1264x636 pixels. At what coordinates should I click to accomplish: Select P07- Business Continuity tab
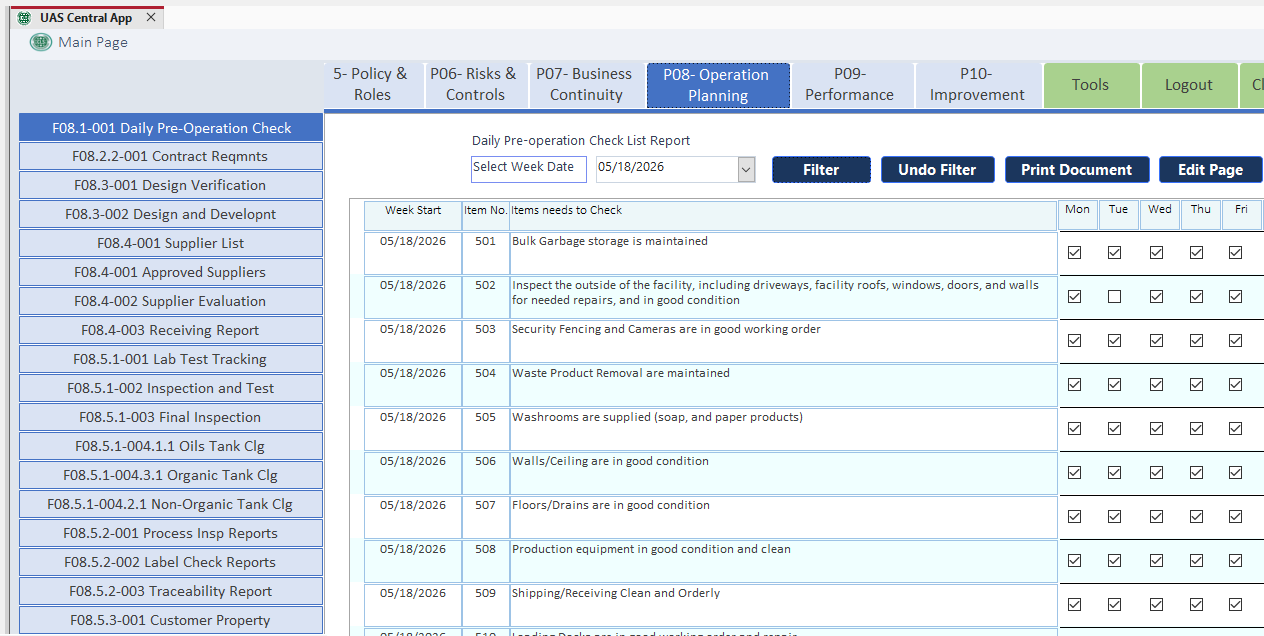point(585,85)
